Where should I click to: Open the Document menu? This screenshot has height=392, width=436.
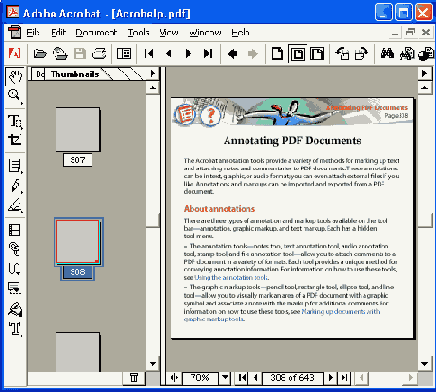point(96,33)
